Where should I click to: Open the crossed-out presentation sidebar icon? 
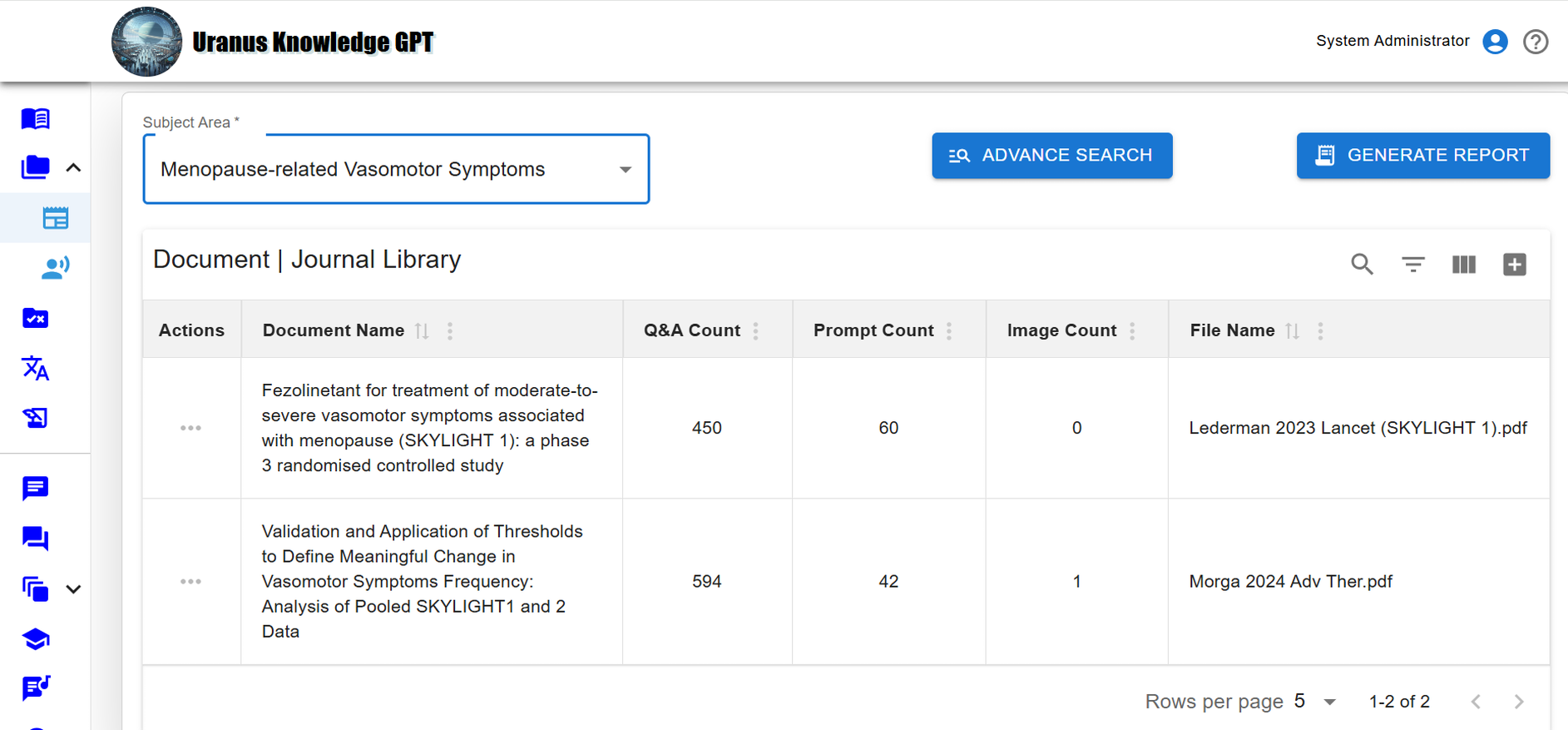(x=35, y=418)
